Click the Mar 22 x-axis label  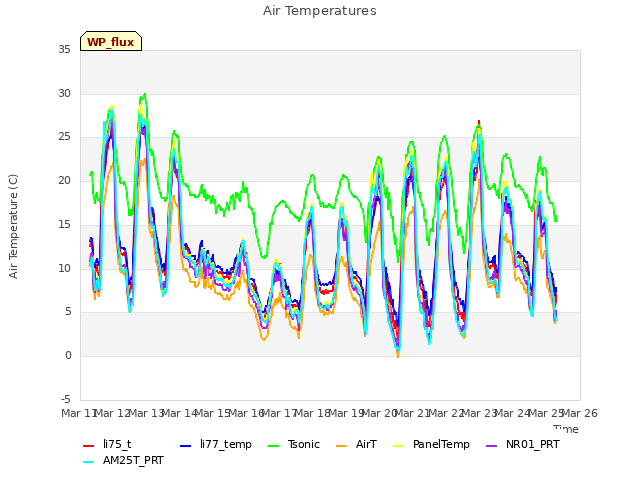tap(446, 413)
